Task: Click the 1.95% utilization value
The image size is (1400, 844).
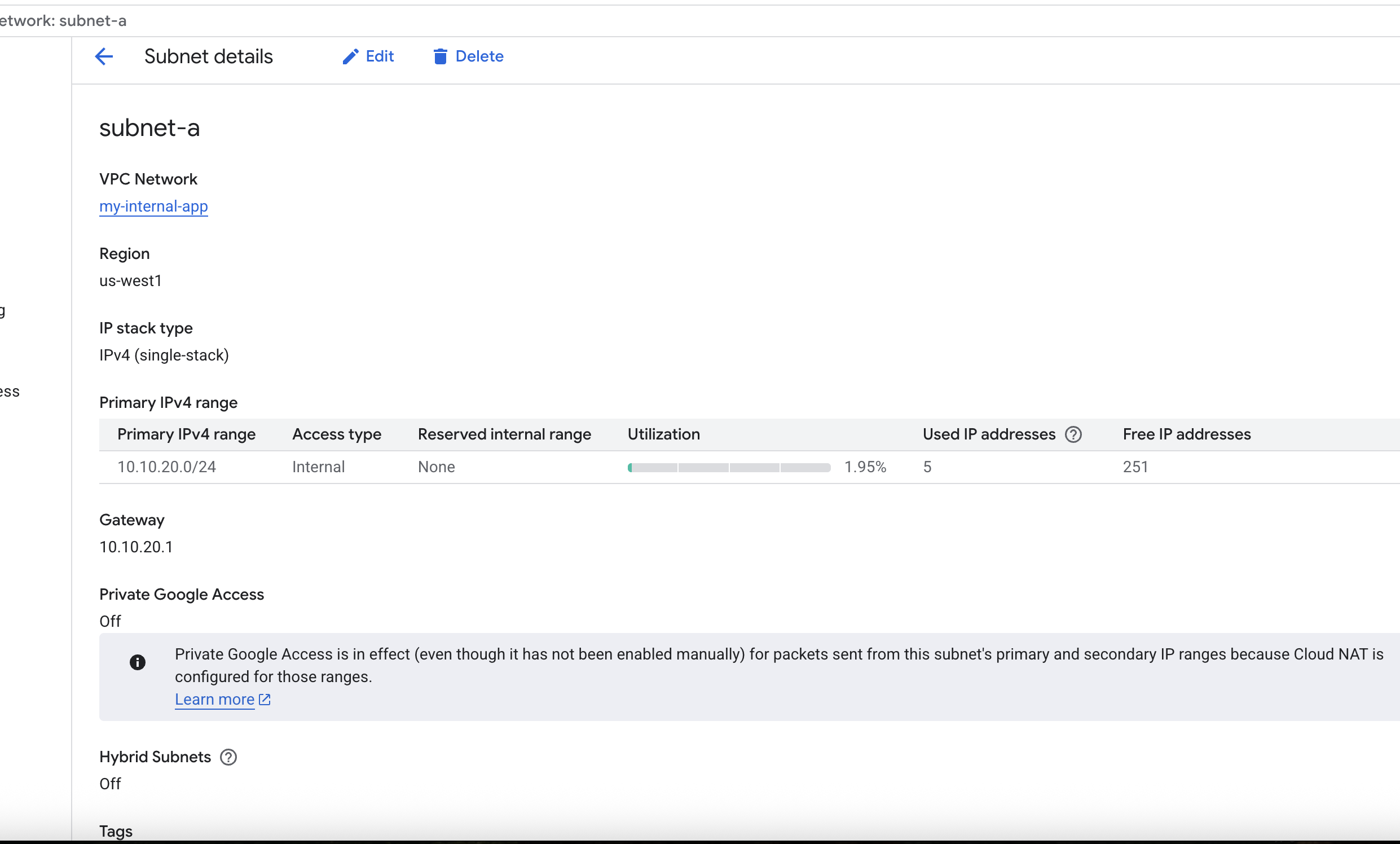Action: (x=865, y=467)
